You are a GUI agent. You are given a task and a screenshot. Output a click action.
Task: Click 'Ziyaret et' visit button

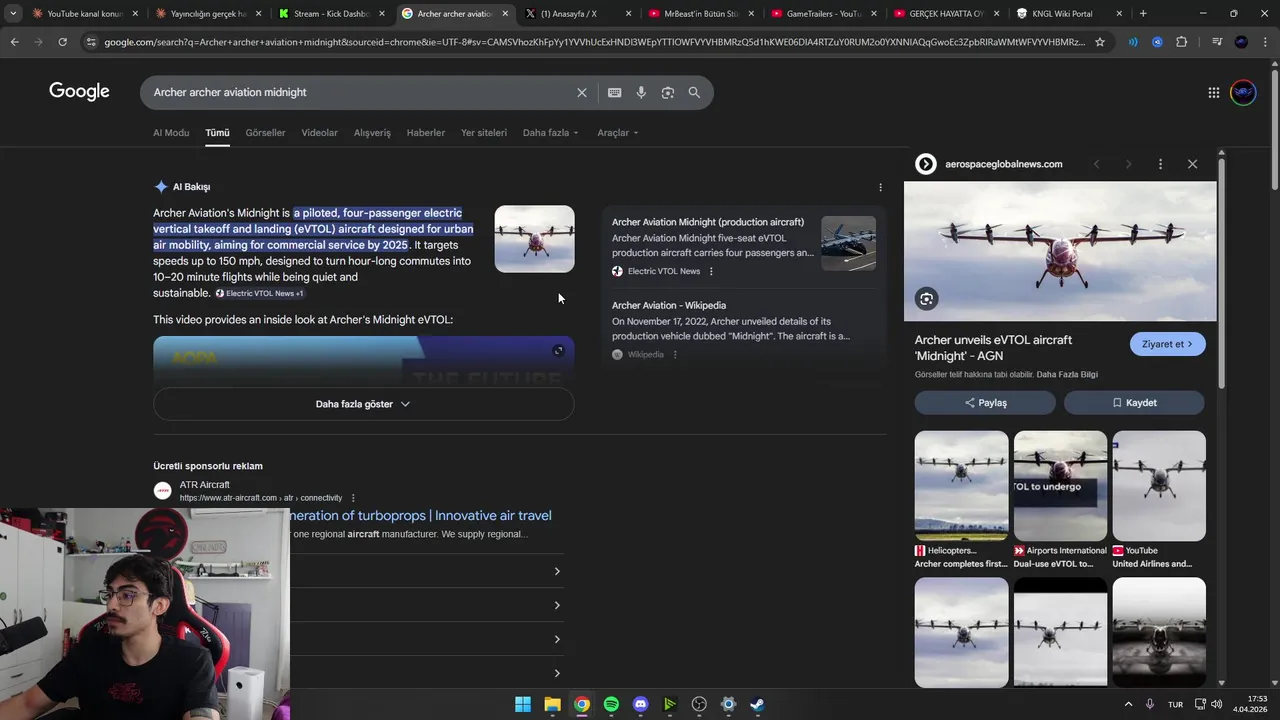[1167, 344]
